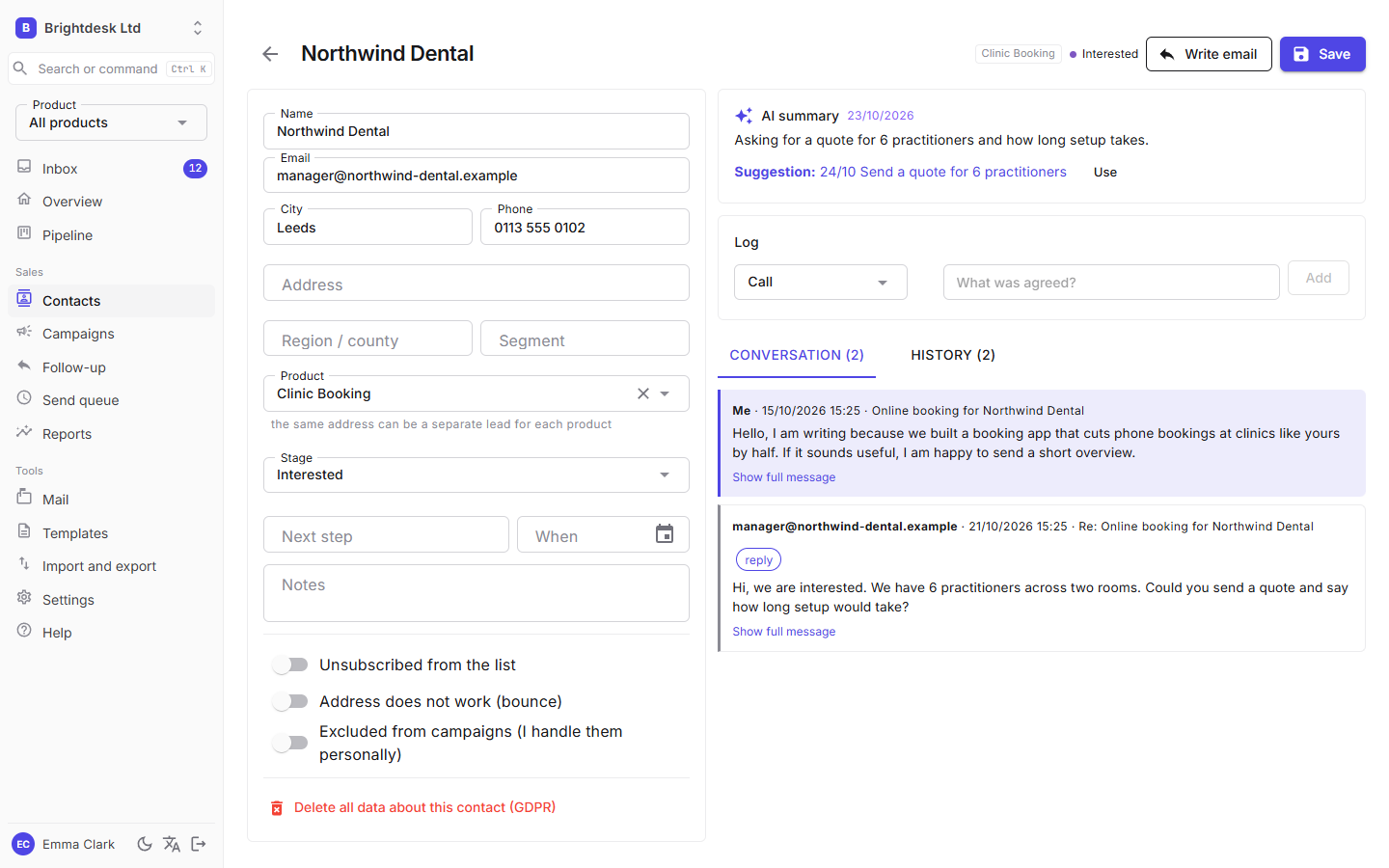Click the Notes text area
The image size is (1389, 868).
477,593
